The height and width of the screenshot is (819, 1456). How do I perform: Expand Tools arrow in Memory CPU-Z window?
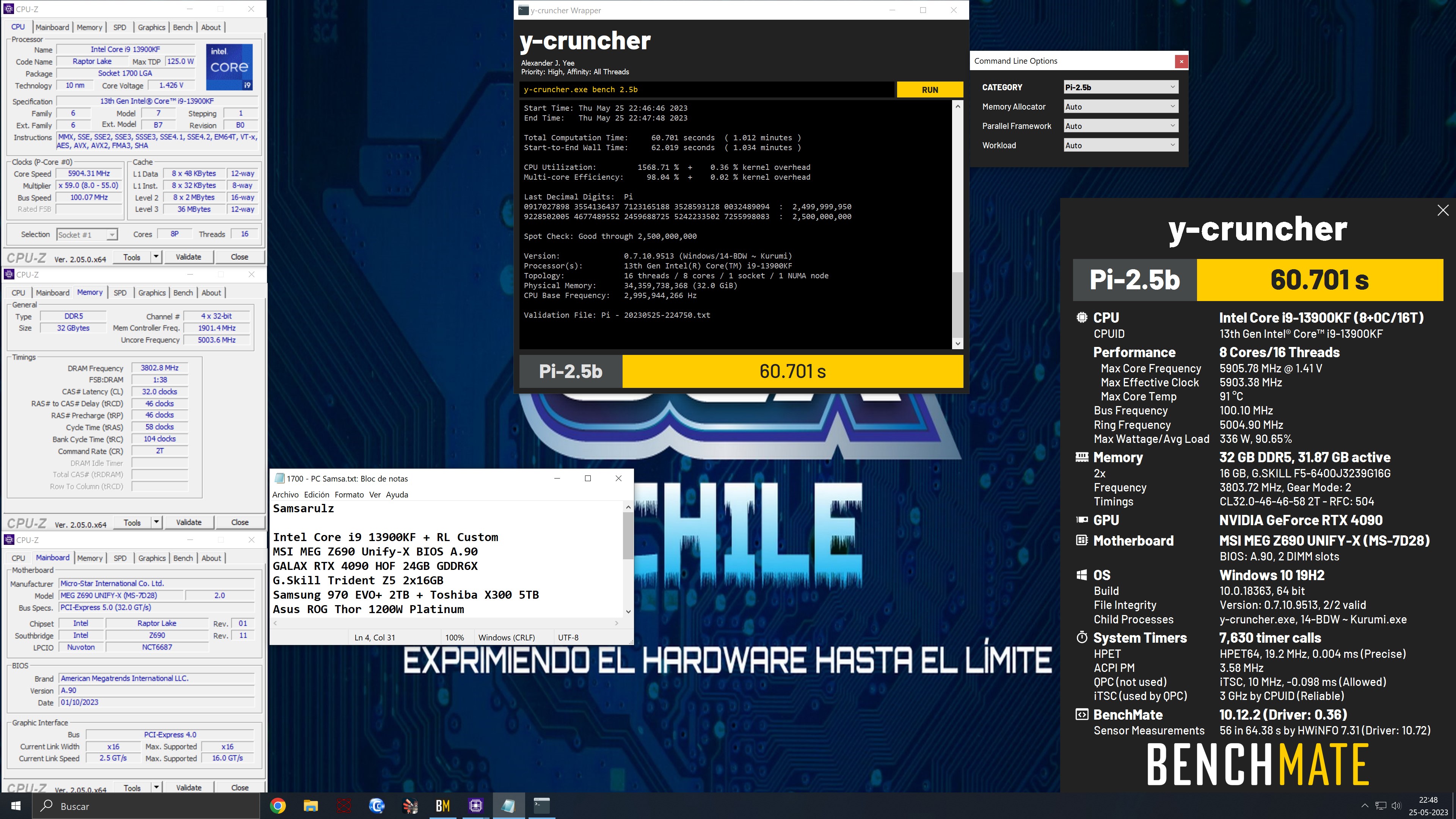tap(156, 522)
